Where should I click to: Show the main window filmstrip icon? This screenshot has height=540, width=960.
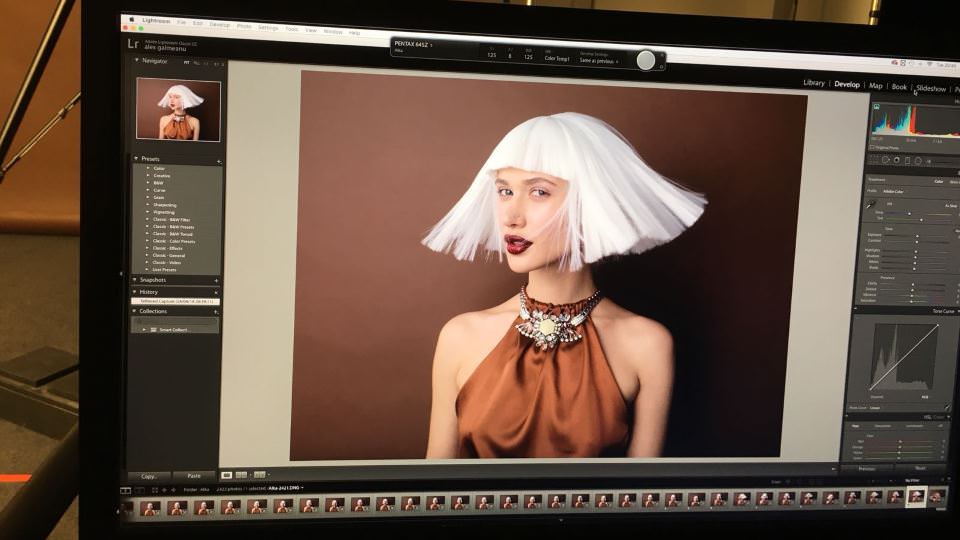126,490
